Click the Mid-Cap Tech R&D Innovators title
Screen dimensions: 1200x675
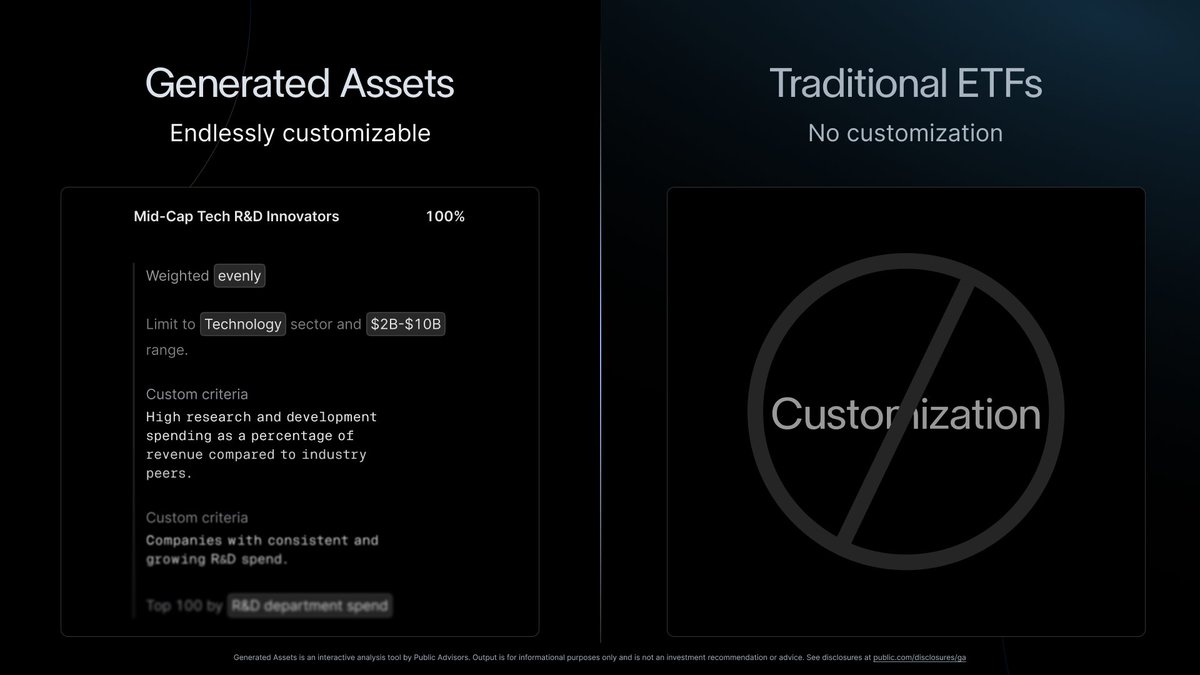point(236,216)
